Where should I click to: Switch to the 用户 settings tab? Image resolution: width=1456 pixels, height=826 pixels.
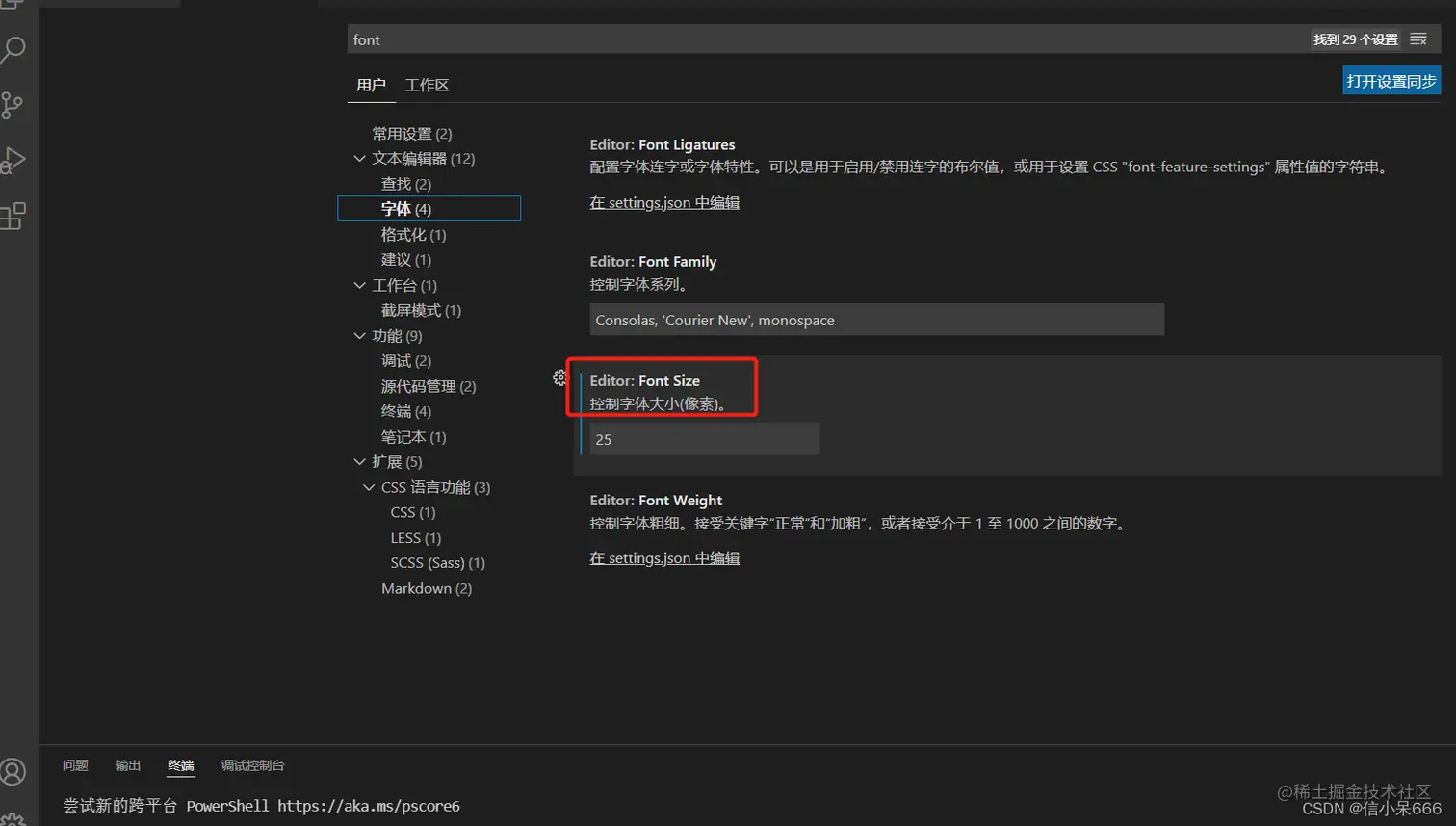point(371,85)
